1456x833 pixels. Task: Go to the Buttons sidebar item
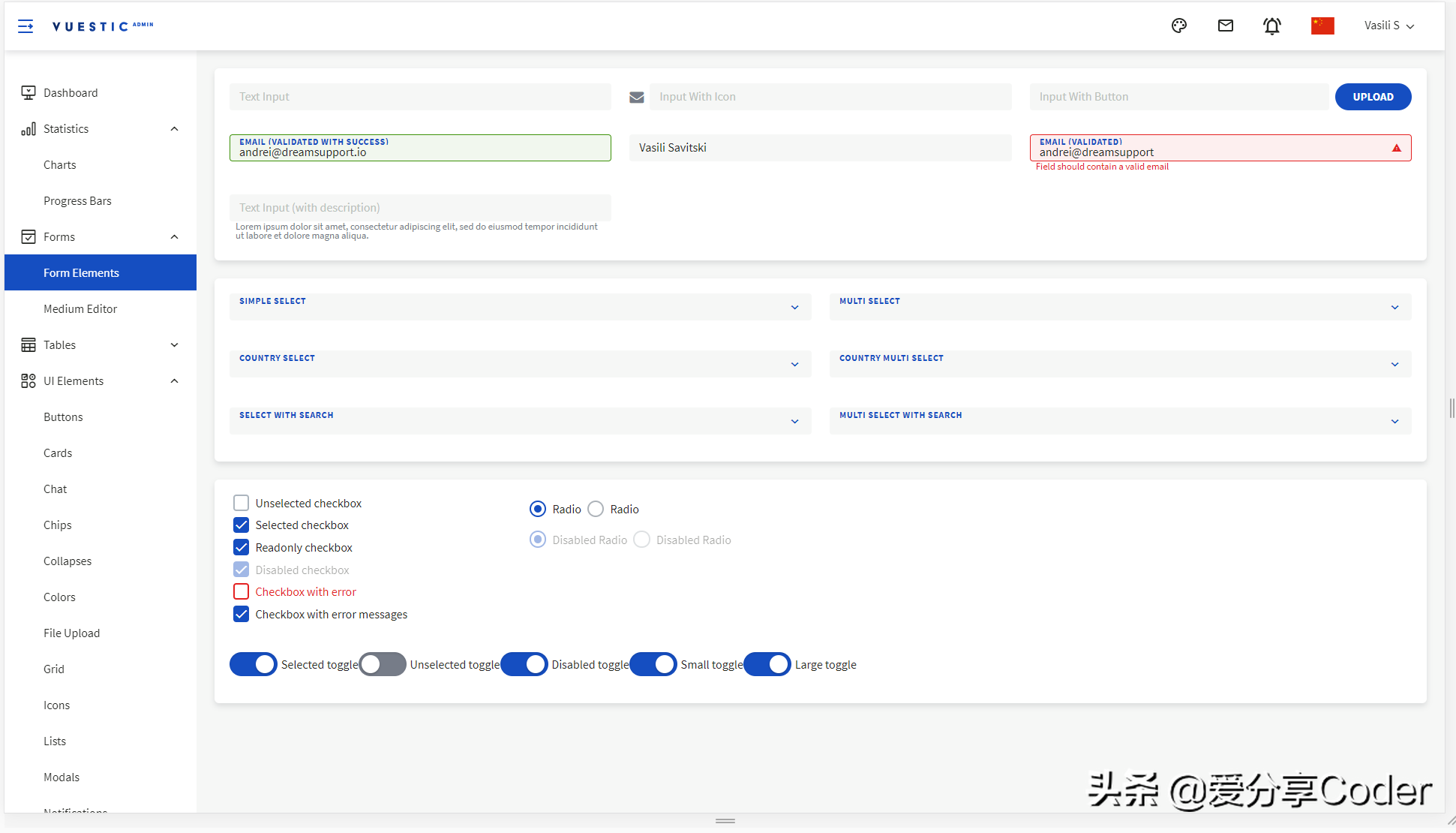63,417
